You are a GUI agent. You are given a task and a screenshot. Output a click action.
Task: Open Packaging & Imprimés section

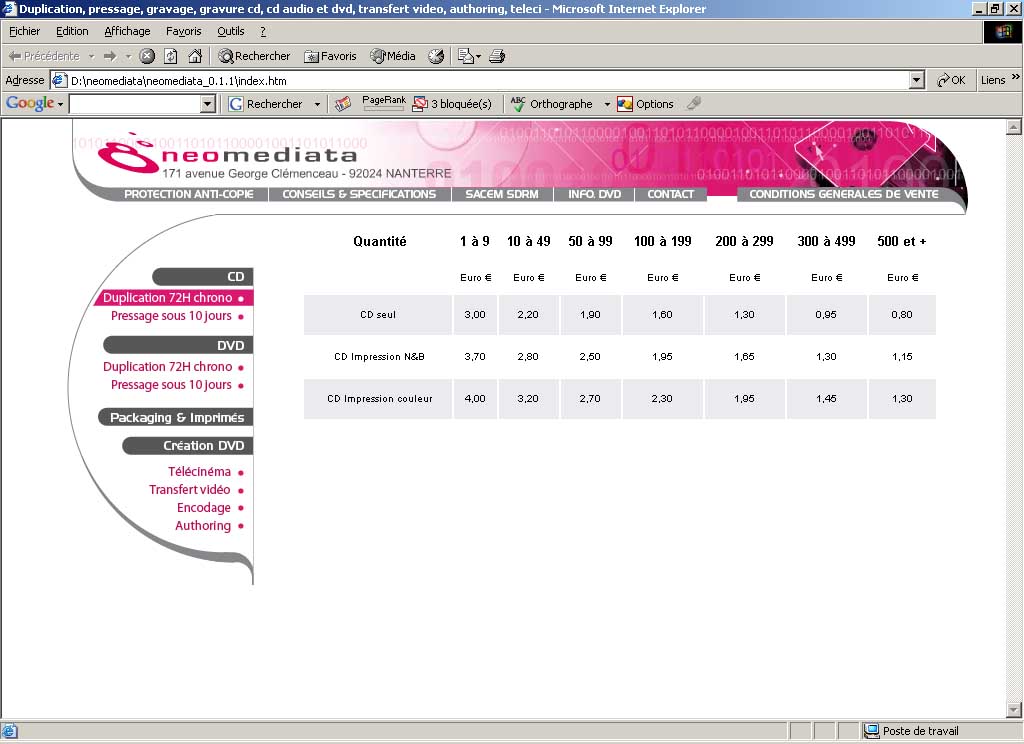(176, 417)
